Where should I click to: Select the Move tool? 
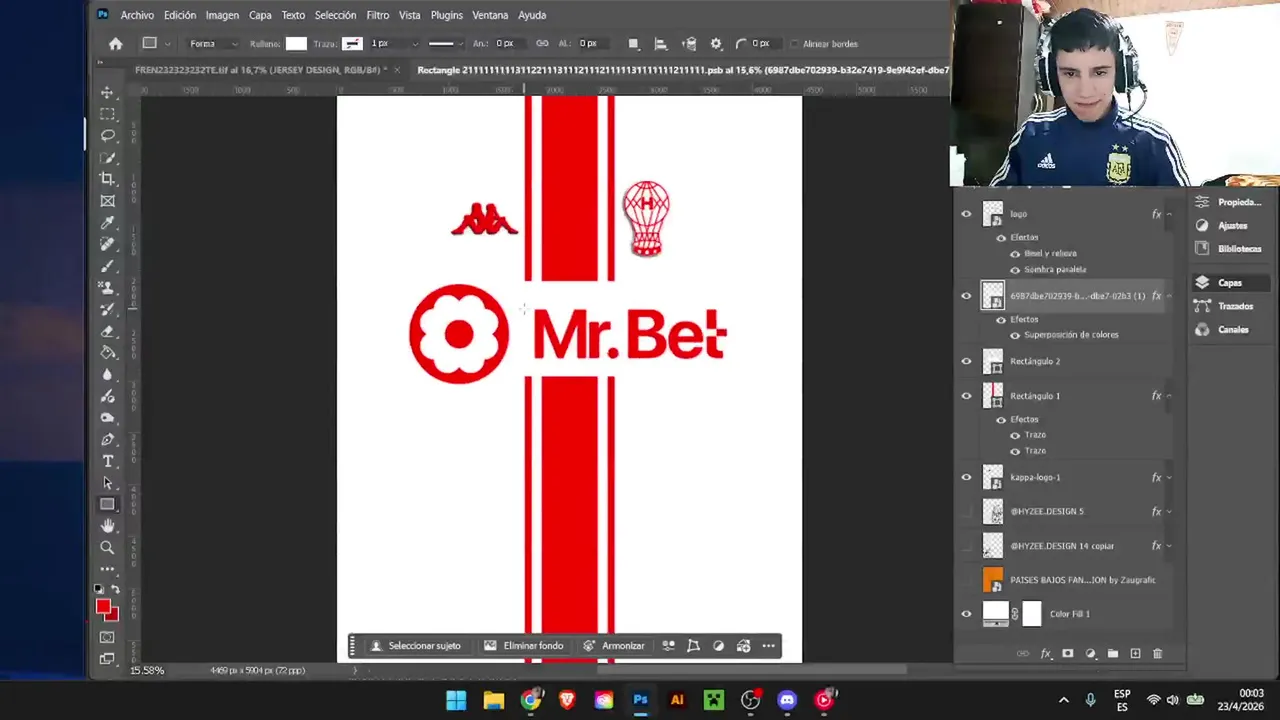tap(107, 92)
